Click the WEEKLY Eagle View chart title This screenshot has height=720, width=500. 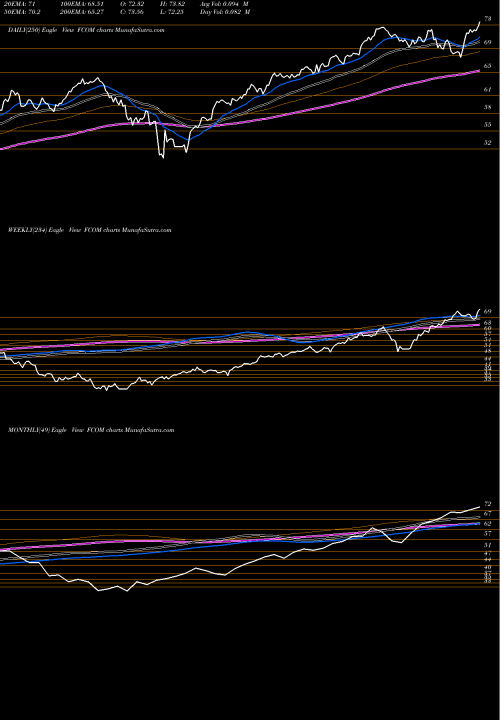[x=90, y=230]
